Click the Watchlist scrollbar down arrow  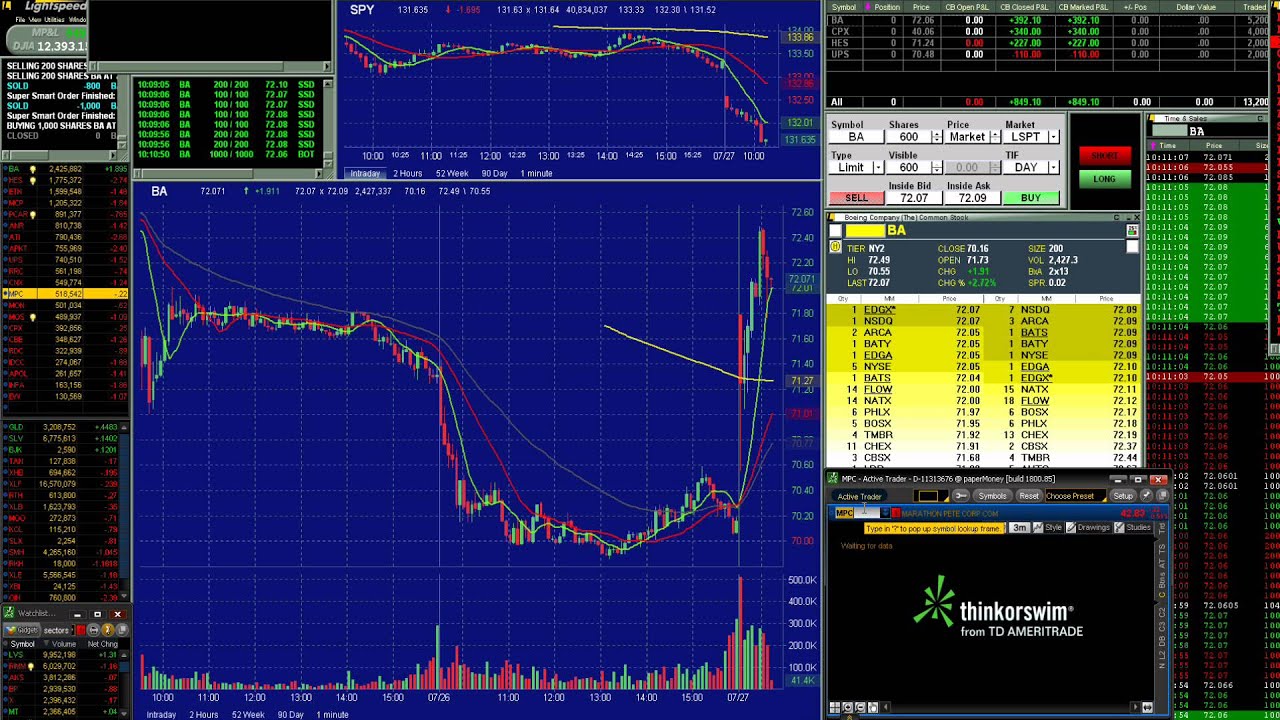tap(124, 714)
